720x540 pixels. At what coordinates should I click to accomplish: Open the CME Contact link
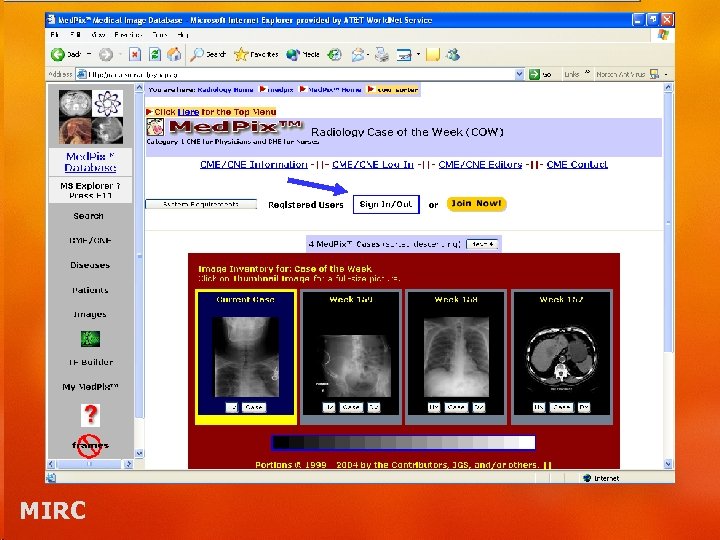coord(577,164)
